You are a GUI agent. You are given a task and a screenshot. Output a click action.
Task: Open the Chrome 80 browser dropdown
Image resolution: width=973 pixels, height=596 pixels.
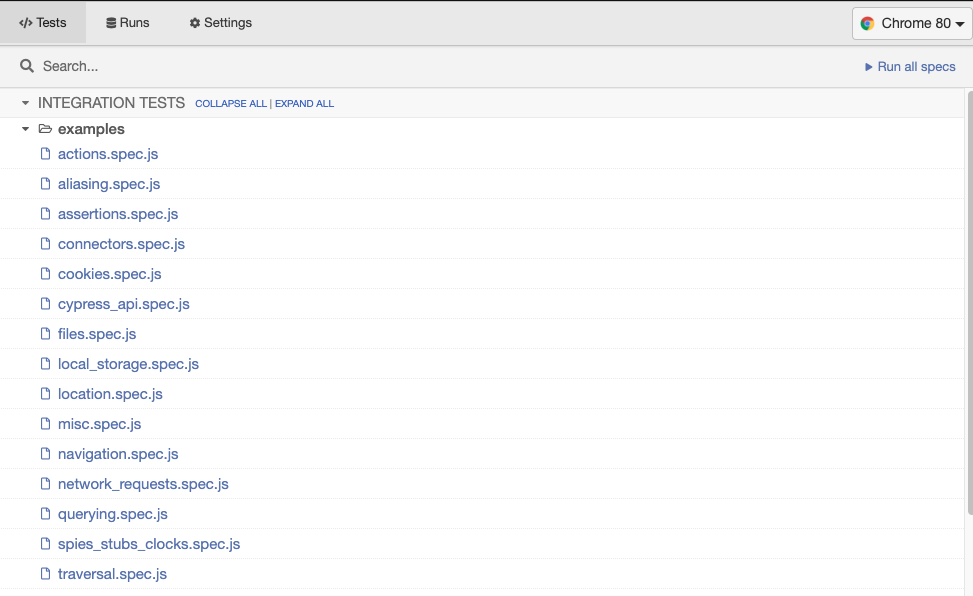click(x=911, y=23)
